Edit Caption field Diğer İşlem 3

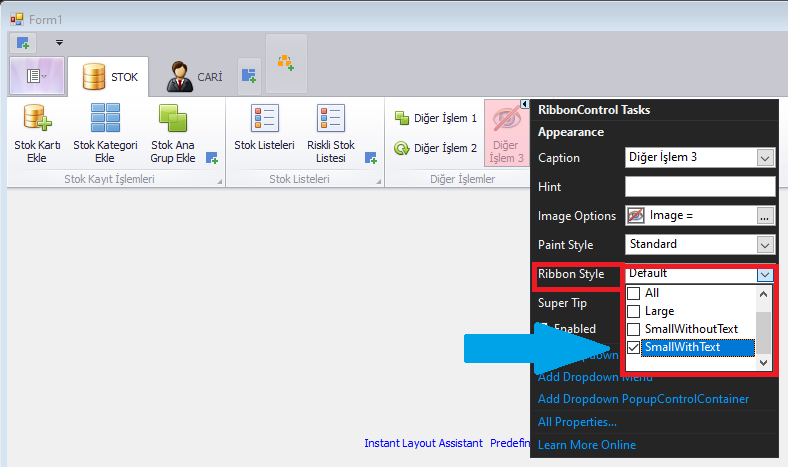click(692, 157)
